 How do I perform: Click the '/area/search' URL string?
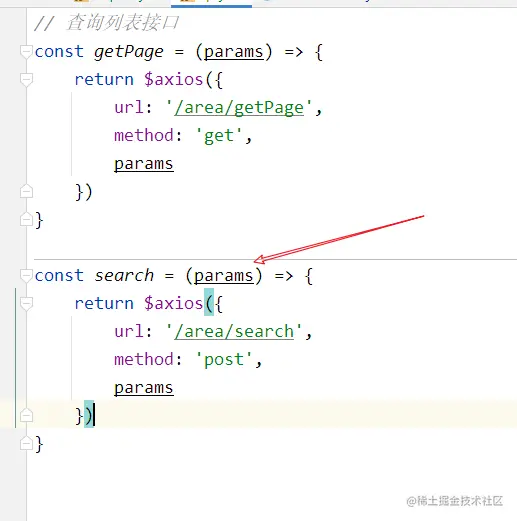[x=234, y=332]
